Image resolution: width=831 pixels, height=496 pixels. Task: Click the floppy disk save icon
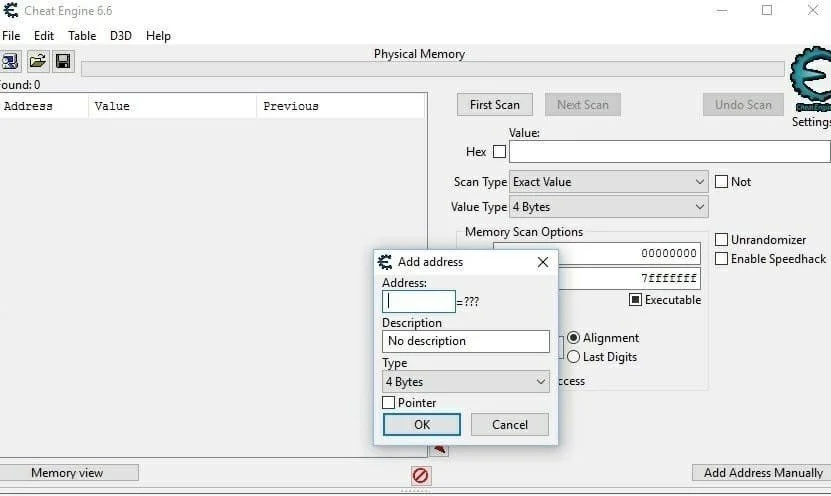(x=63, y=61)
